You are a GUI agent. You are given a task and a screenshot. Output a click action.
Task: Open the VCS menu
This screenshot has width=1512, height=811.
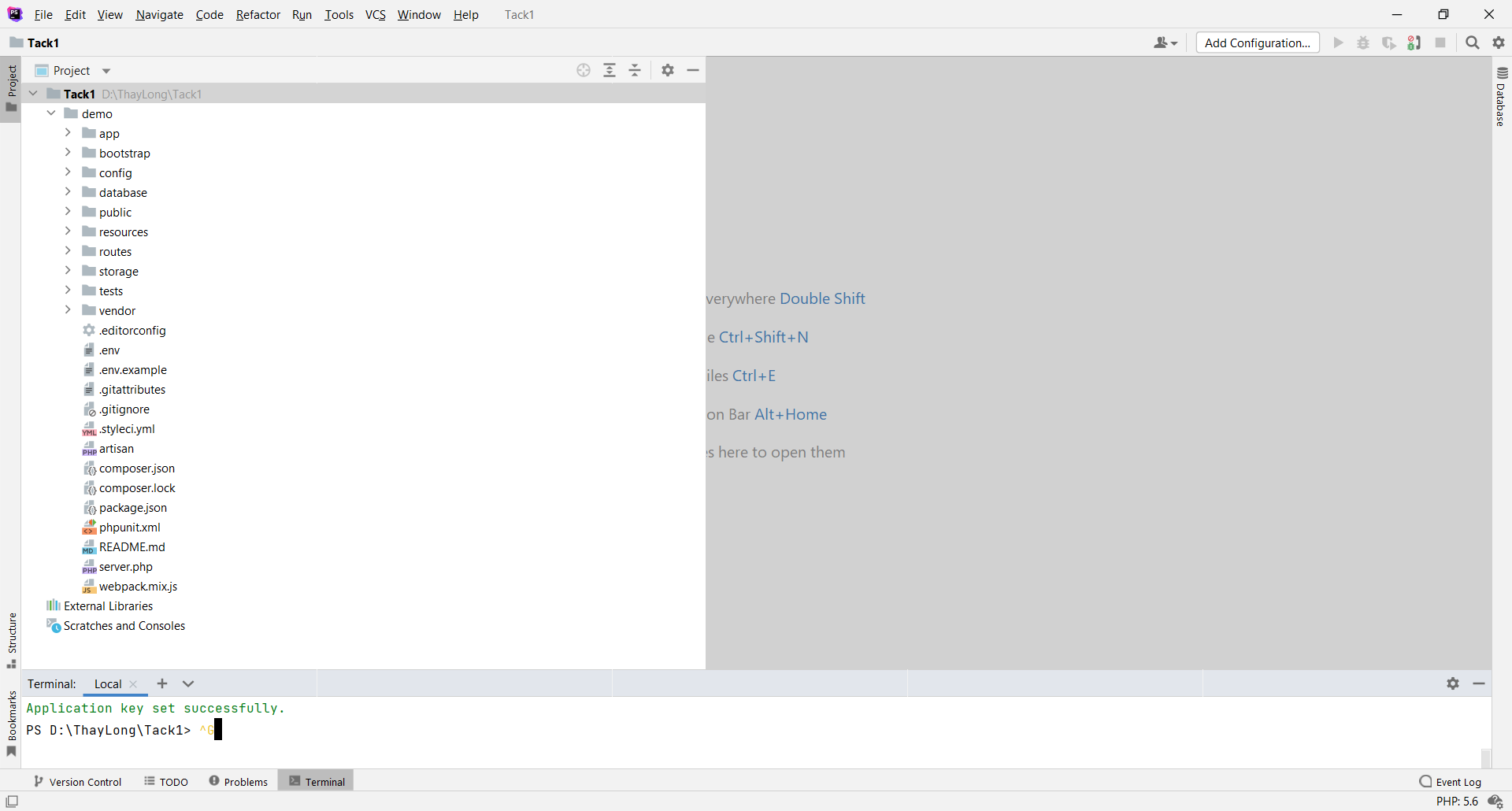(x=376, y=14)
